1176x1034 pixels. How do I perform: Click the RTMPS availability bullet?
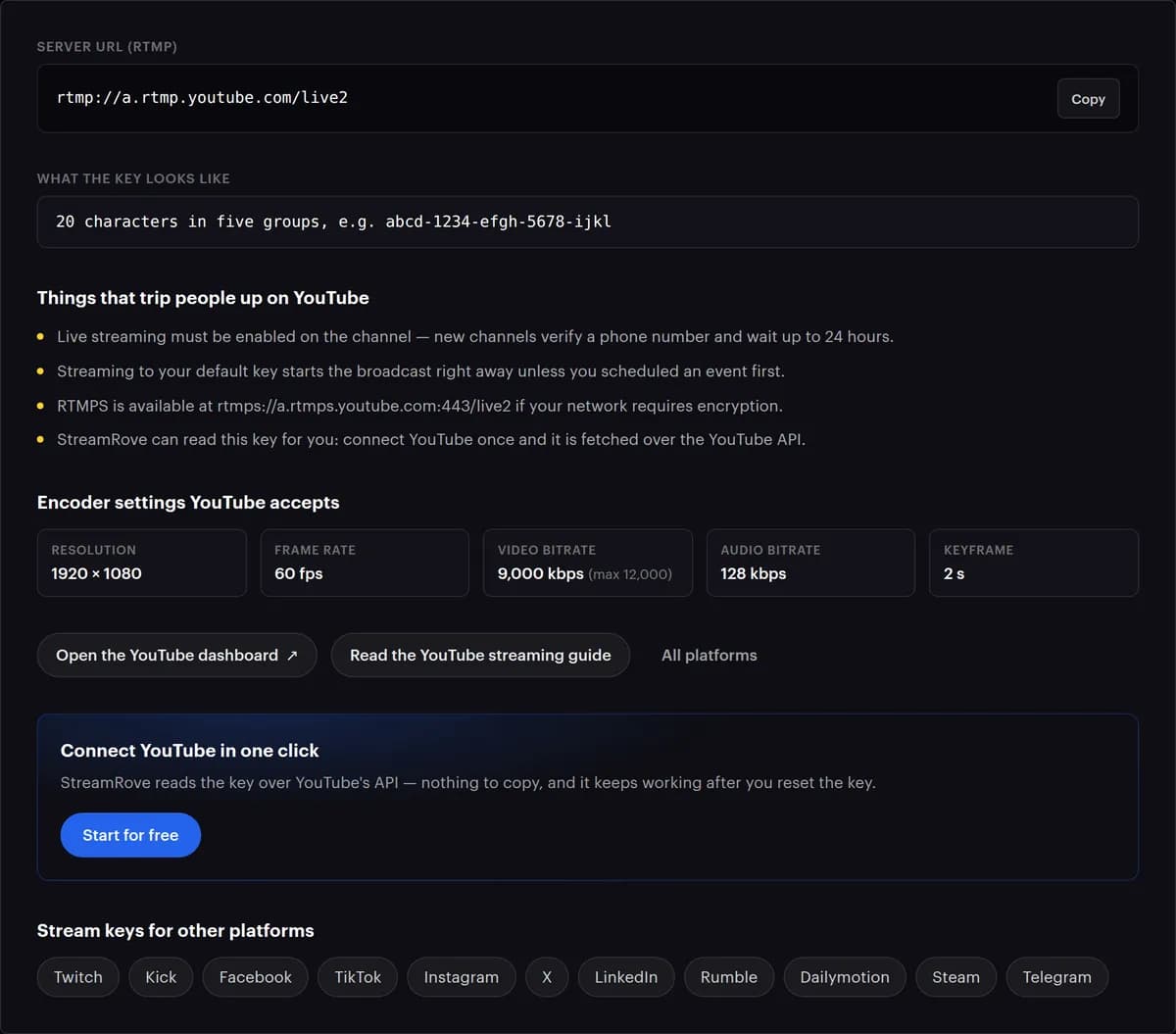click(x=419, y=406)
